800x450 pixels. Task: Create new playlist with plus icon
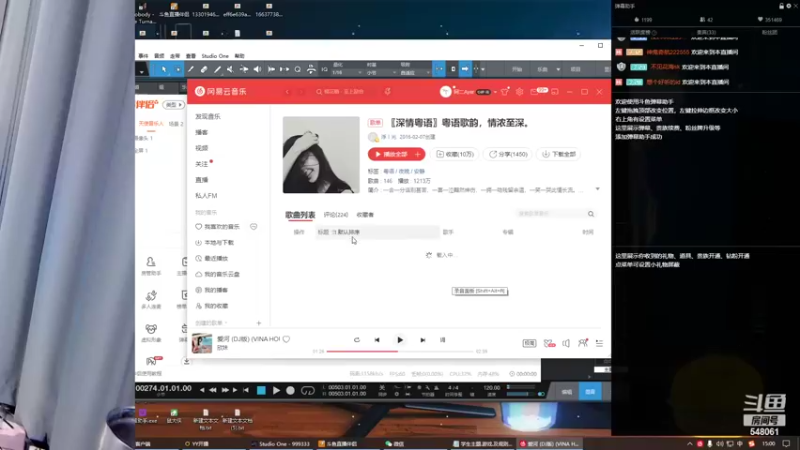click(x=259, y=323)
